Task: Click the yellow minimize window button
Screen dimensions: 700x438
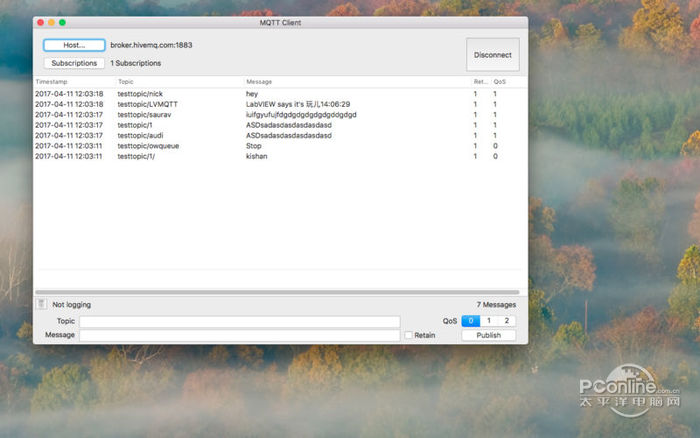Action: point(51,22)
